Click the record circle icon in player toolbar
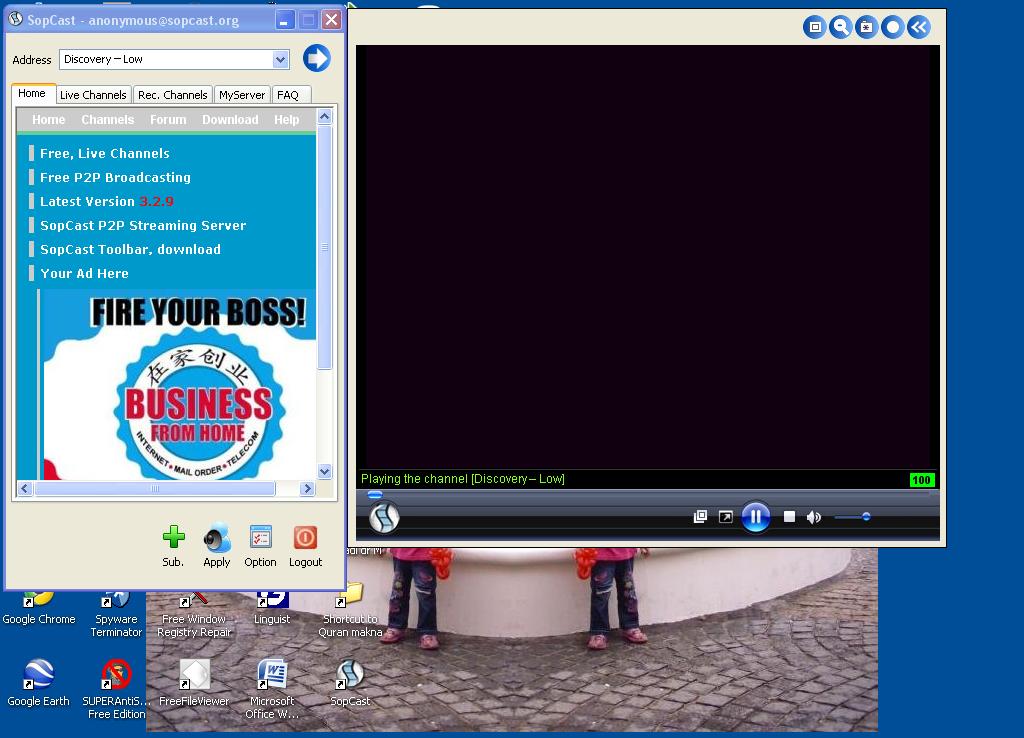 pyautogui.click(x=893, y=27)
